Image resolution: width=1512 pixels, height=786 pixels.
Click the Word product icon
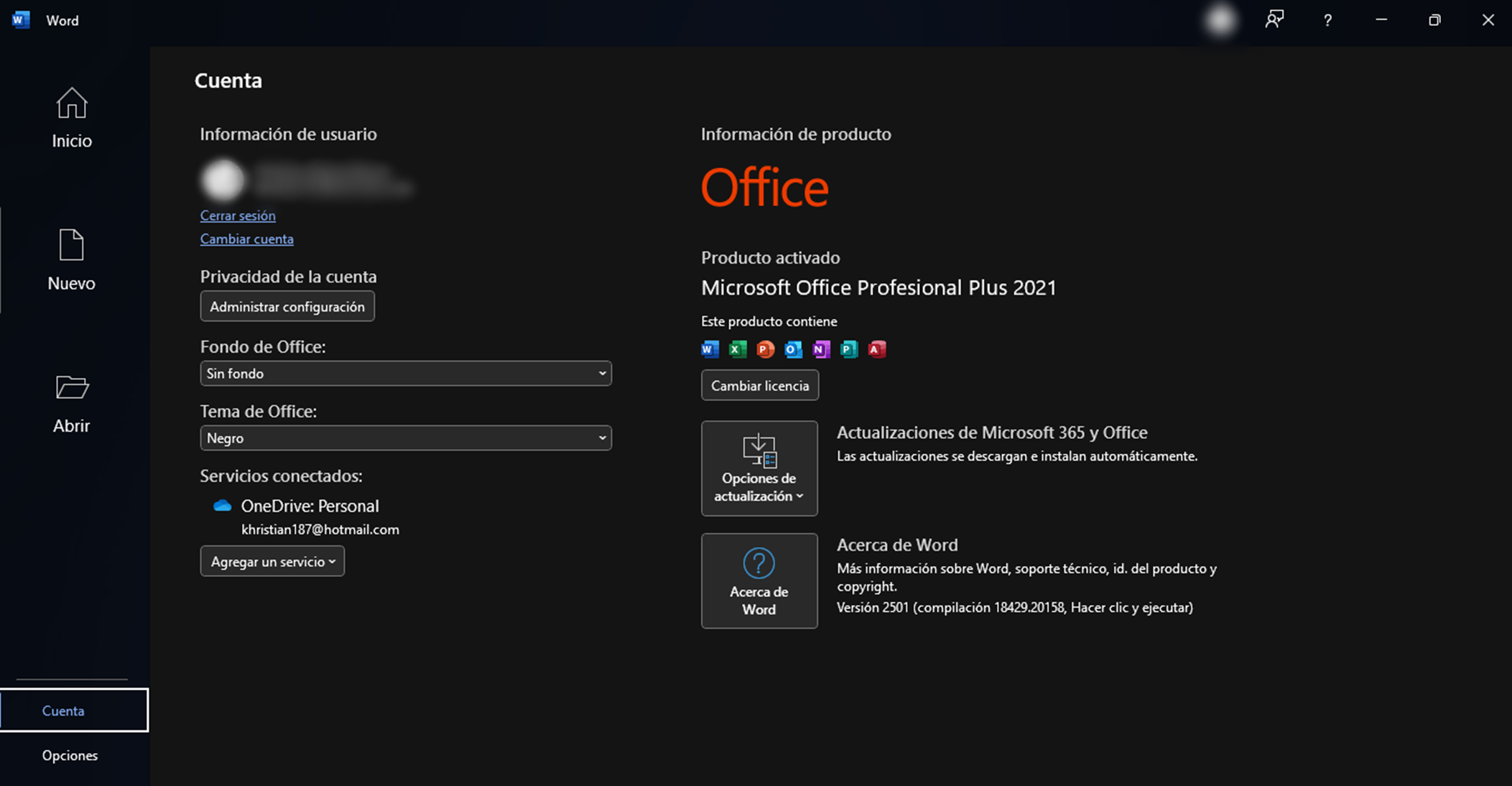point(710,349)
